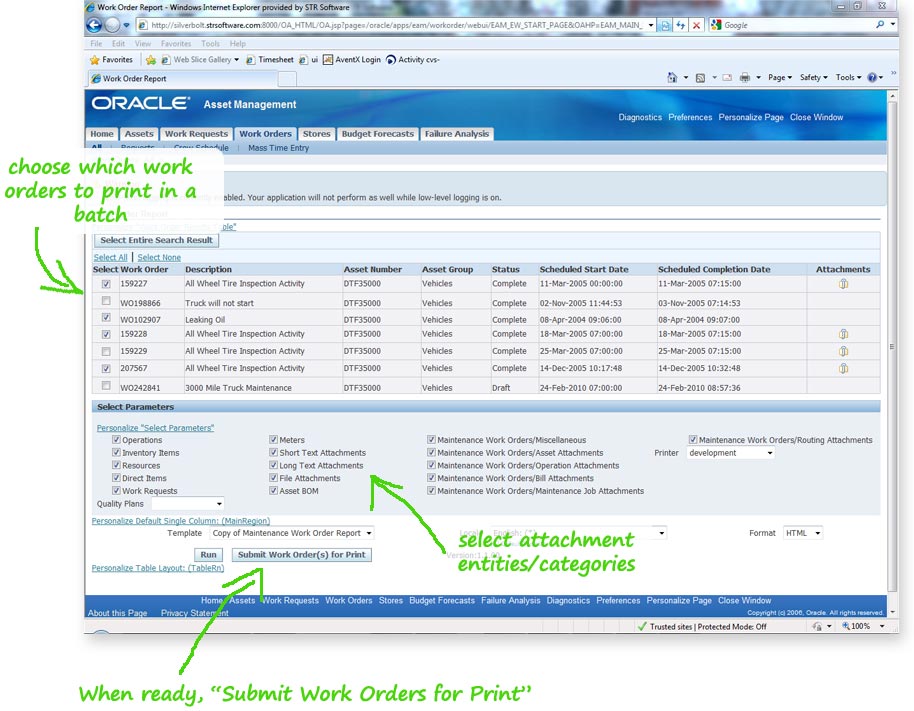Toggle checkbox for work order 159227
This screenshot has height=711, width=914.
(106, 284)
